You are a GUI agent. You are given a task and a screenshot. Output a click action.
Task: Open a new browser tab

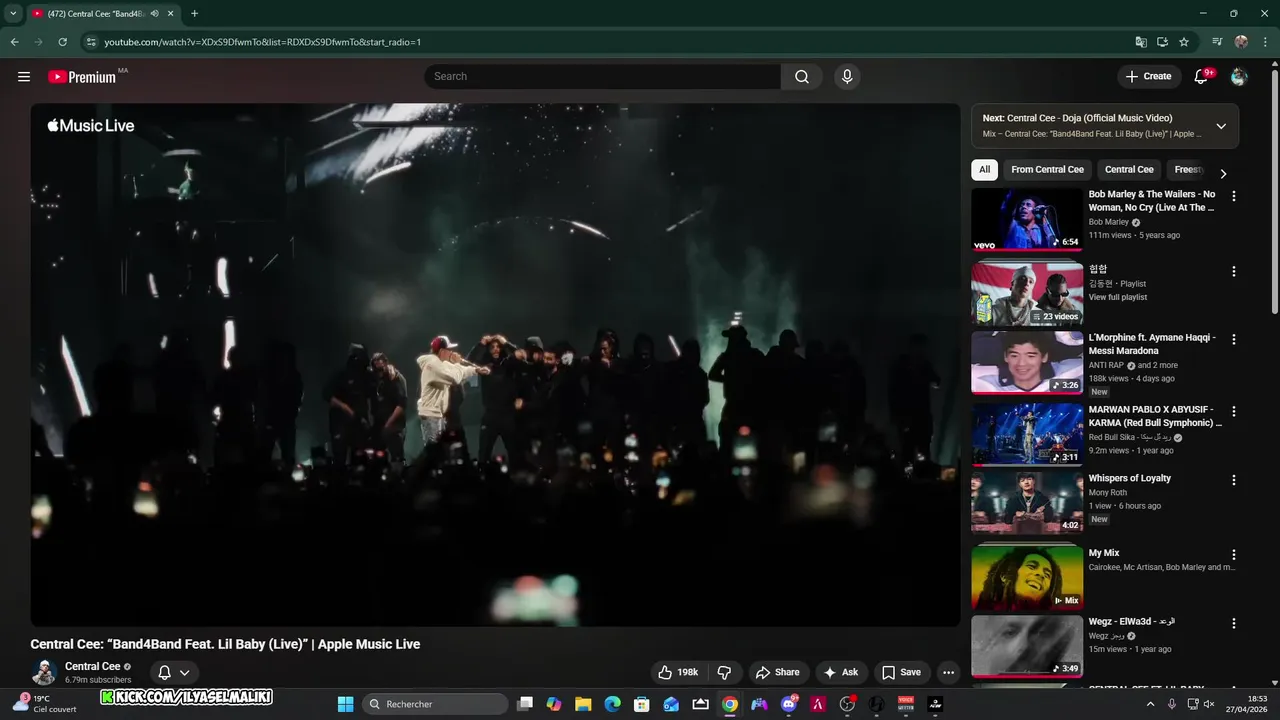tap(194, 14)
